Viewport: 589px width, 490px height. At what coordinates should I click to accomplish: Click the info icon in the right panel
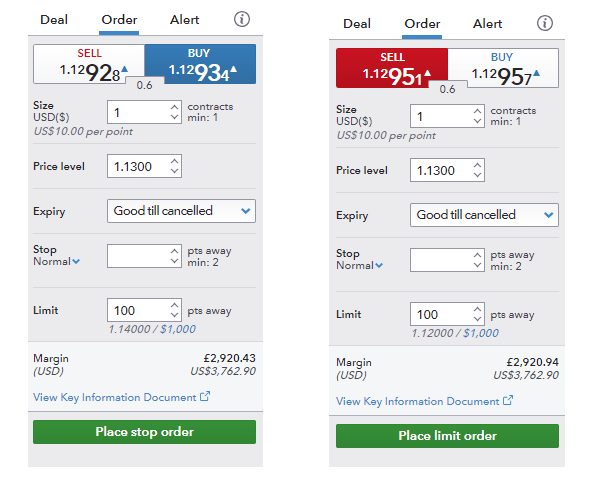pos(544,23)
